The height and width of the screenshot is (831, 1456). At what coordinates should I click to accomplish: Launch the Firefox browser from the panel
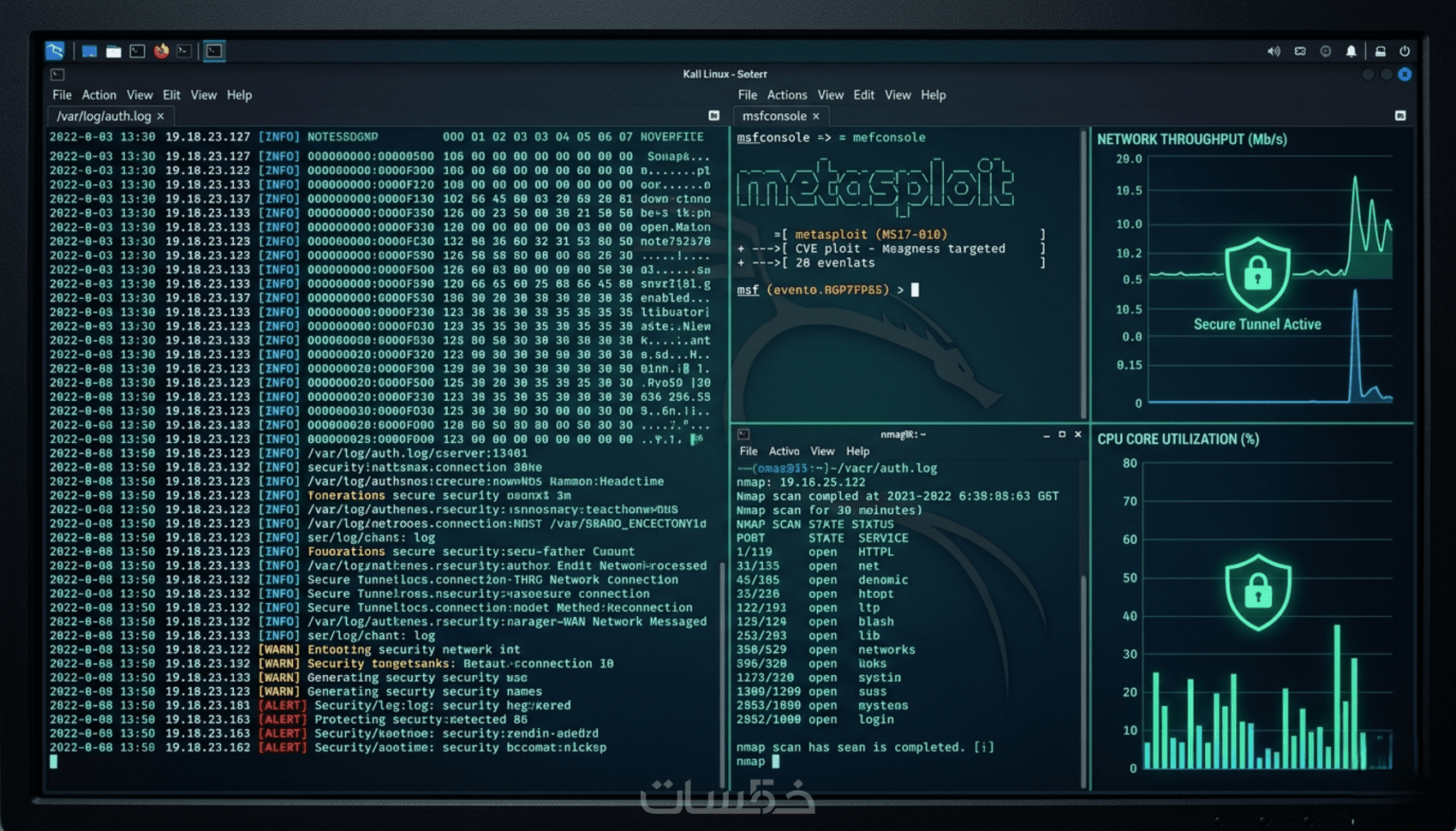(x=161, y=51)
